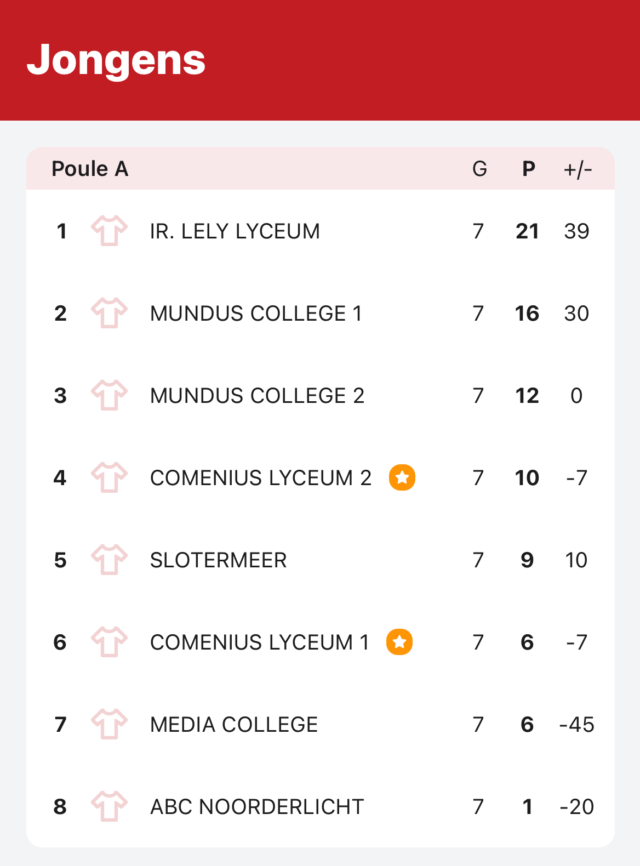Click the shirt icon beside MUNDUS COLLEGE 2
Screen dimensions: 640x866
109,395
